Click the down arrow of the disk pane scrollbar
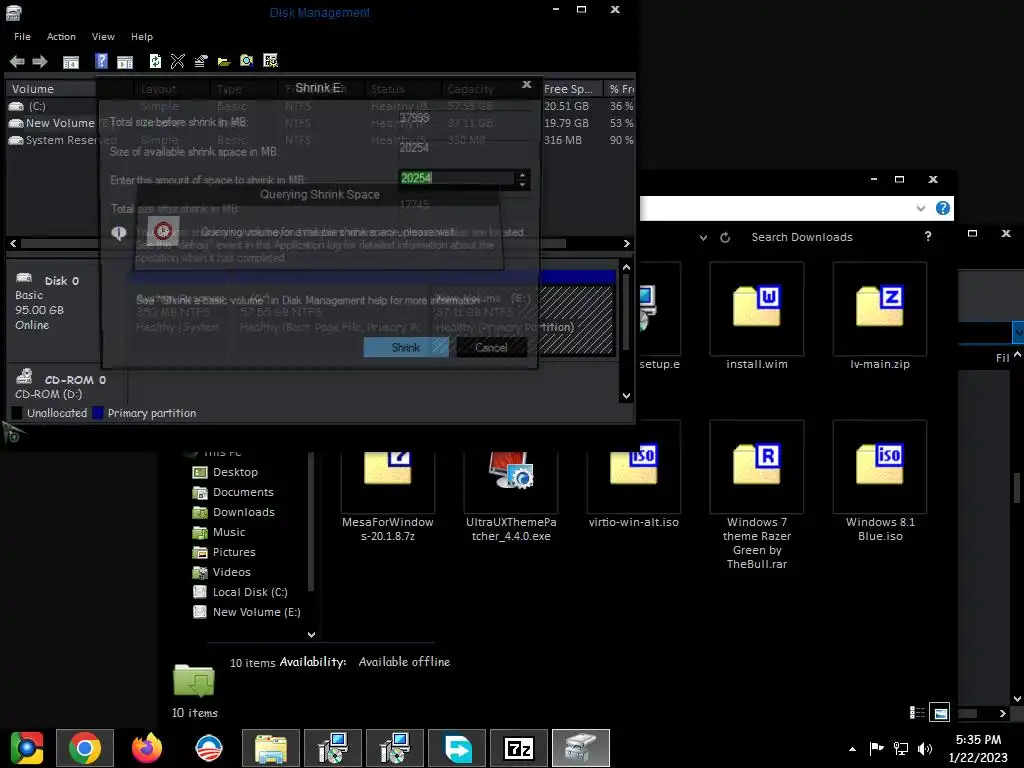The image size is (1024, 768). 626,396
